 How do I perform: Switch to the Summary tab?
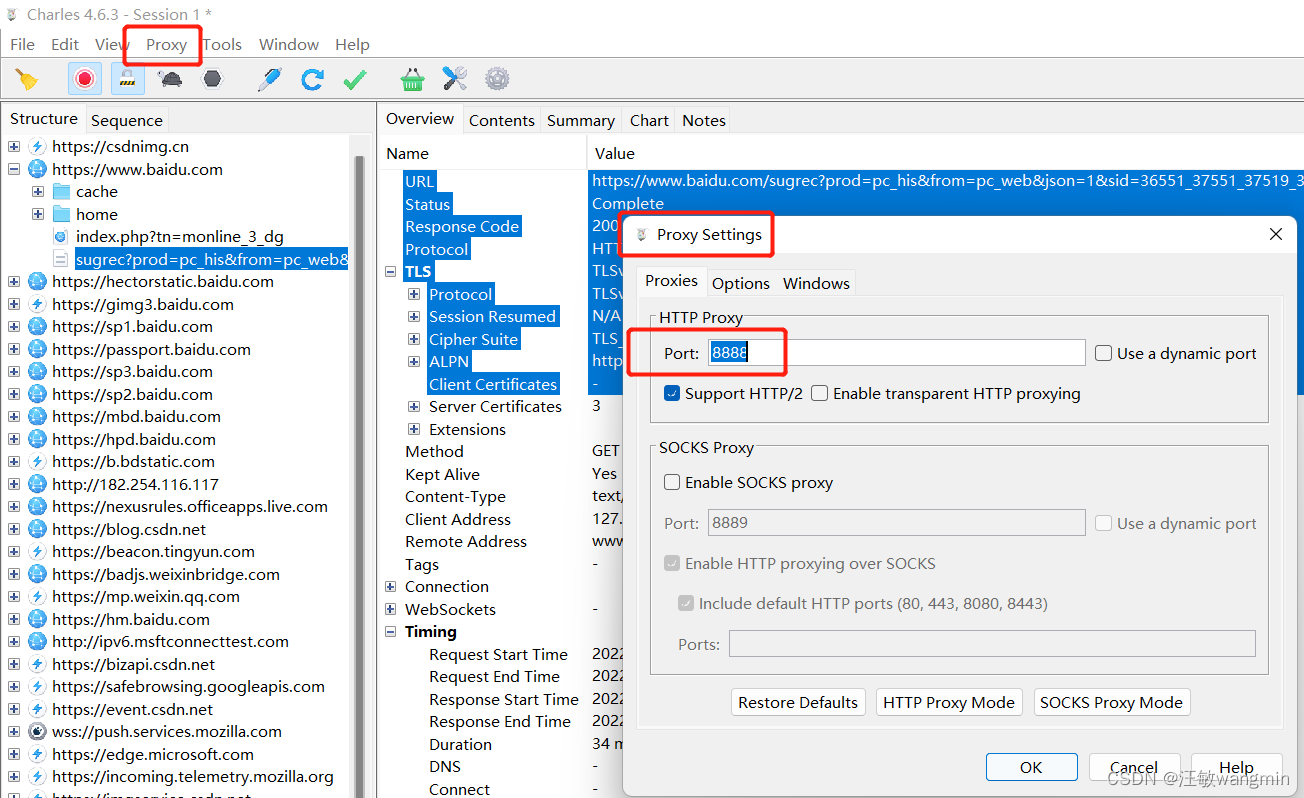tap(580, 120)
